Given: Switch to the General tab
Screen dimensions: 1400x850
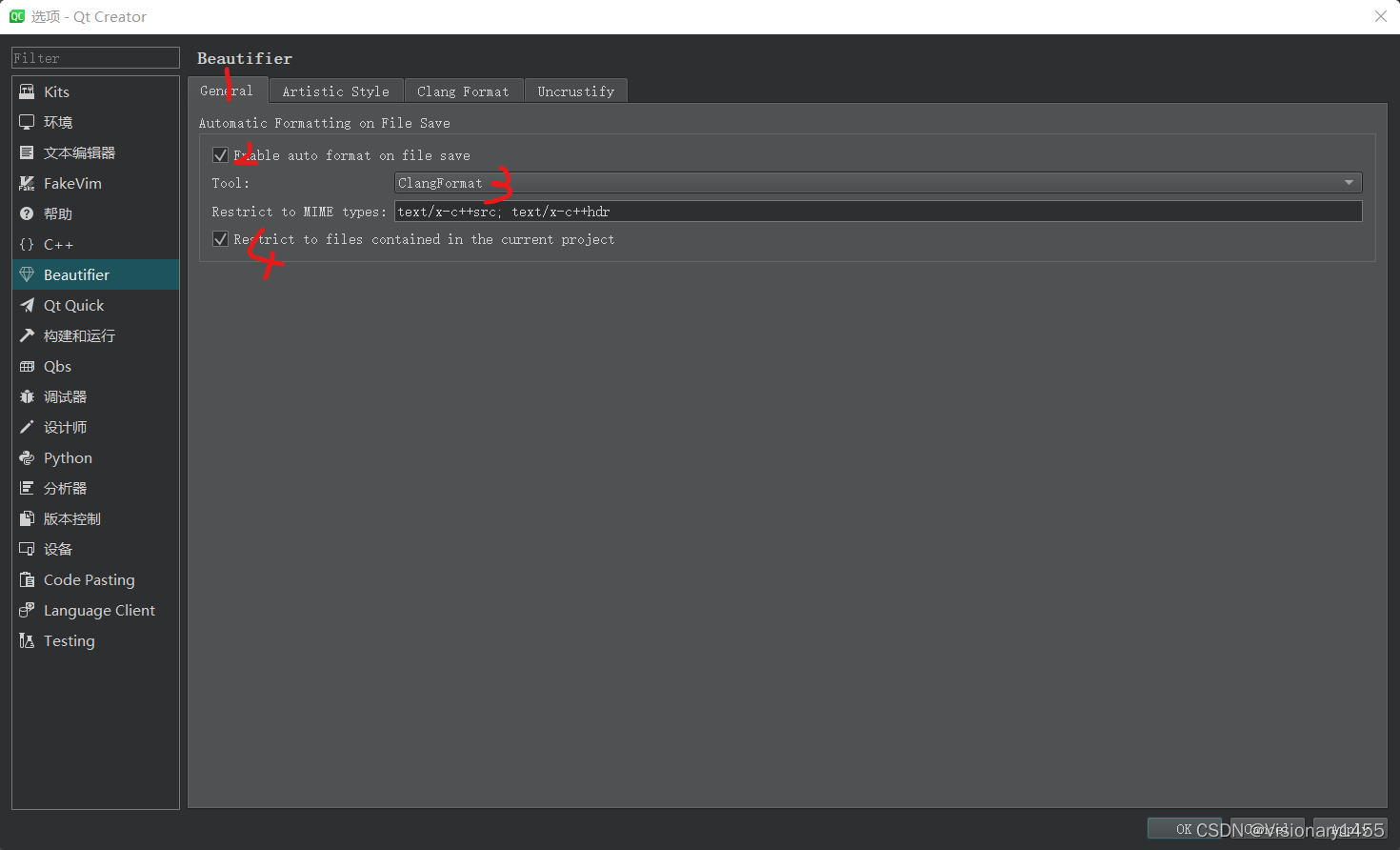Looking at the screenshot, I should 227,91.
